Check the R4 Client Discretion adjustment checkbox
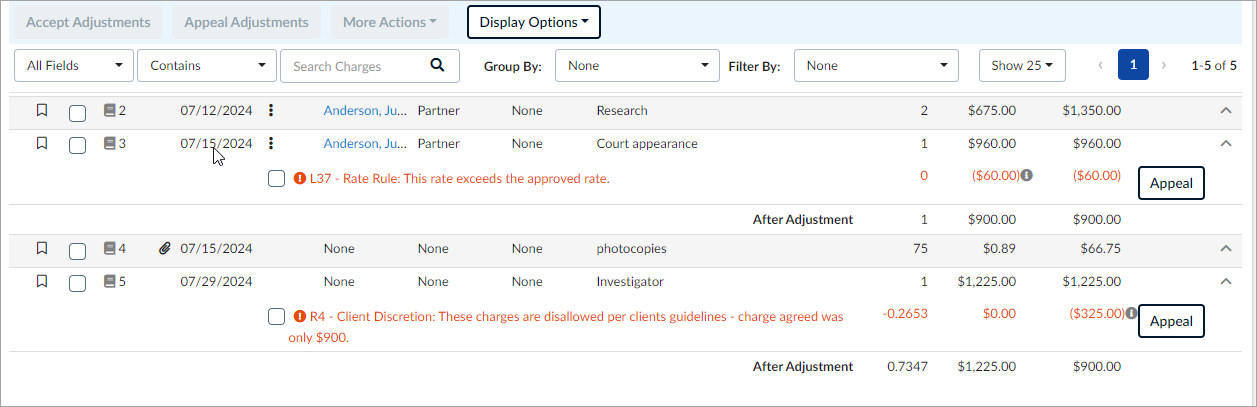This screenshot has height=407, width=1257. pyautogui.click(x=277, y=317)
